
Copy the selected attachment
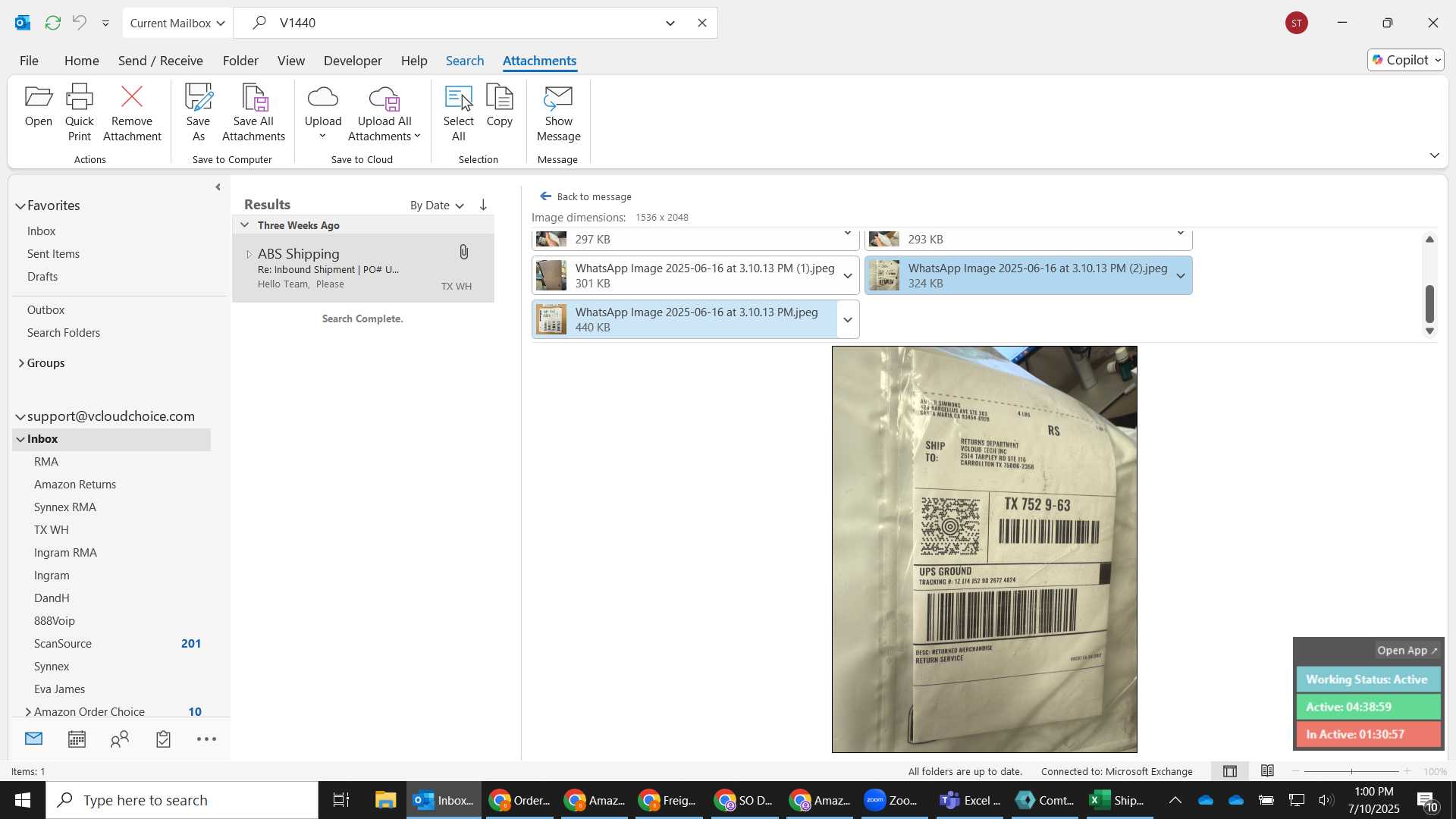point(499,106)
